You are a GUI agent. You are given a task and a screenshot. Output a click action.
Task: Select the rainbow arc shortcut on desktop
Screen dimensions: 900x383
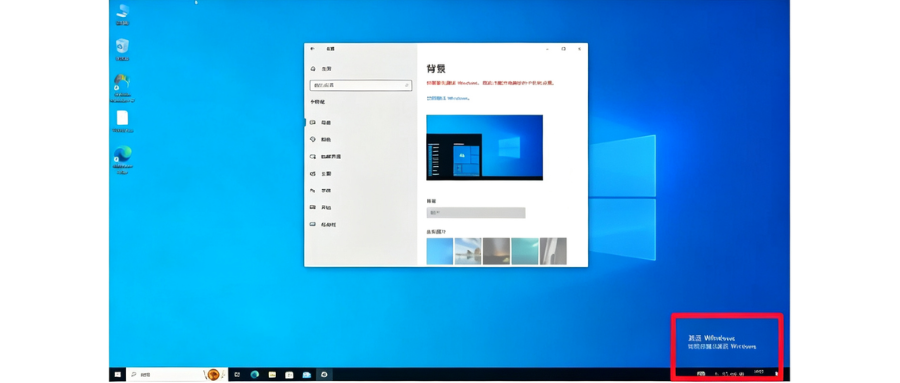point(122,88)
